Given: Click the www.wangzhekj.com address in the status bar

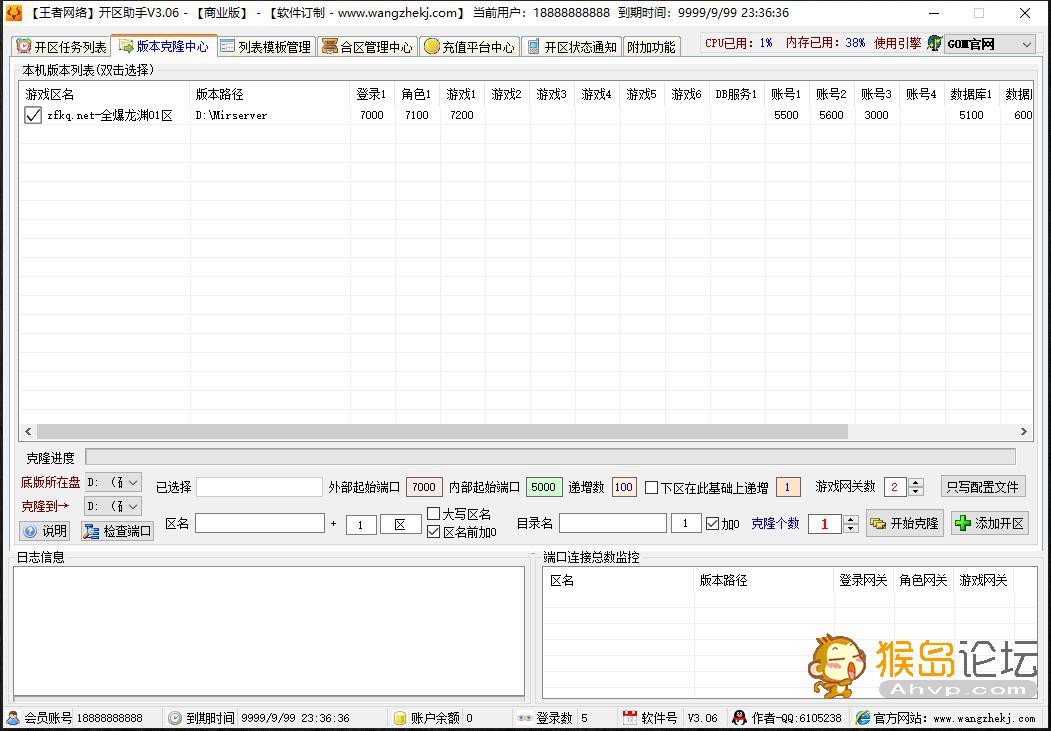Looking at the screenshot, I should (984, 718).
